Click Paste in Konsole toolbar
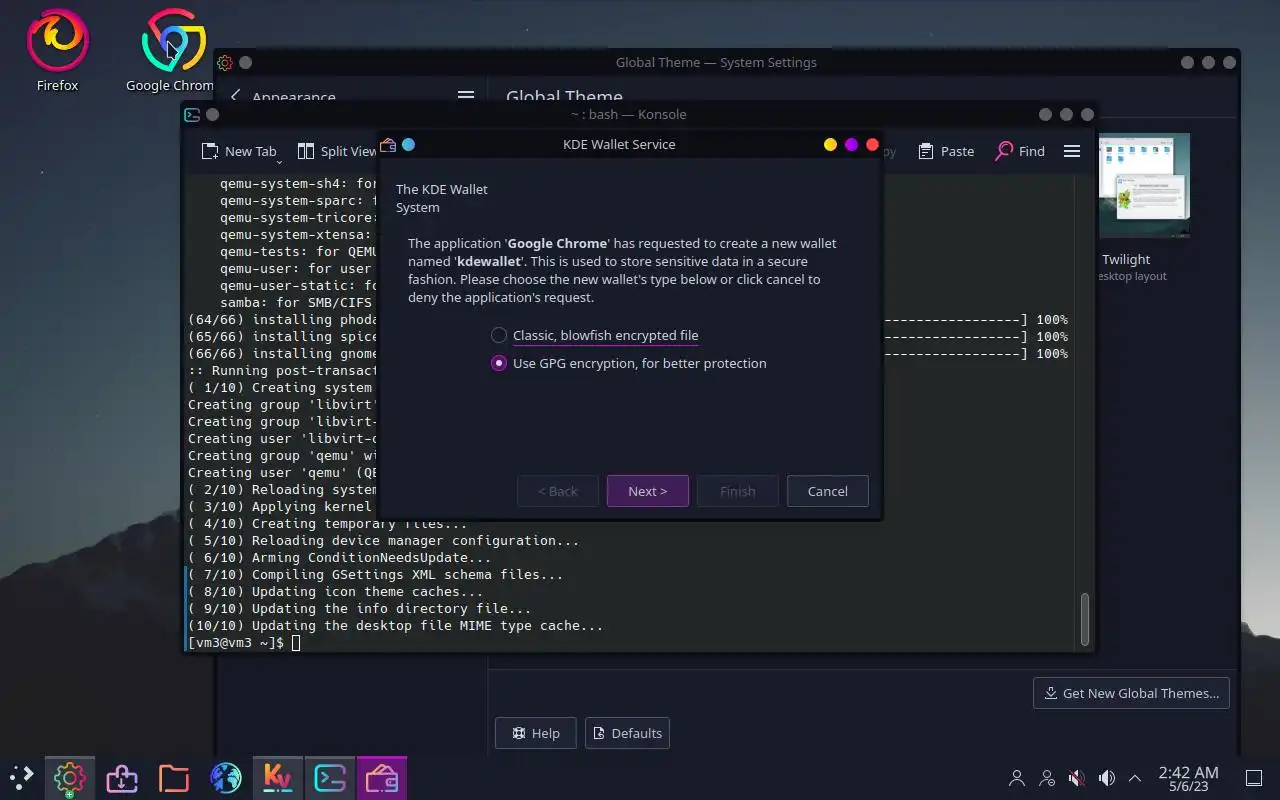Screen dimensions: 1280x800 tap(946, 151)
